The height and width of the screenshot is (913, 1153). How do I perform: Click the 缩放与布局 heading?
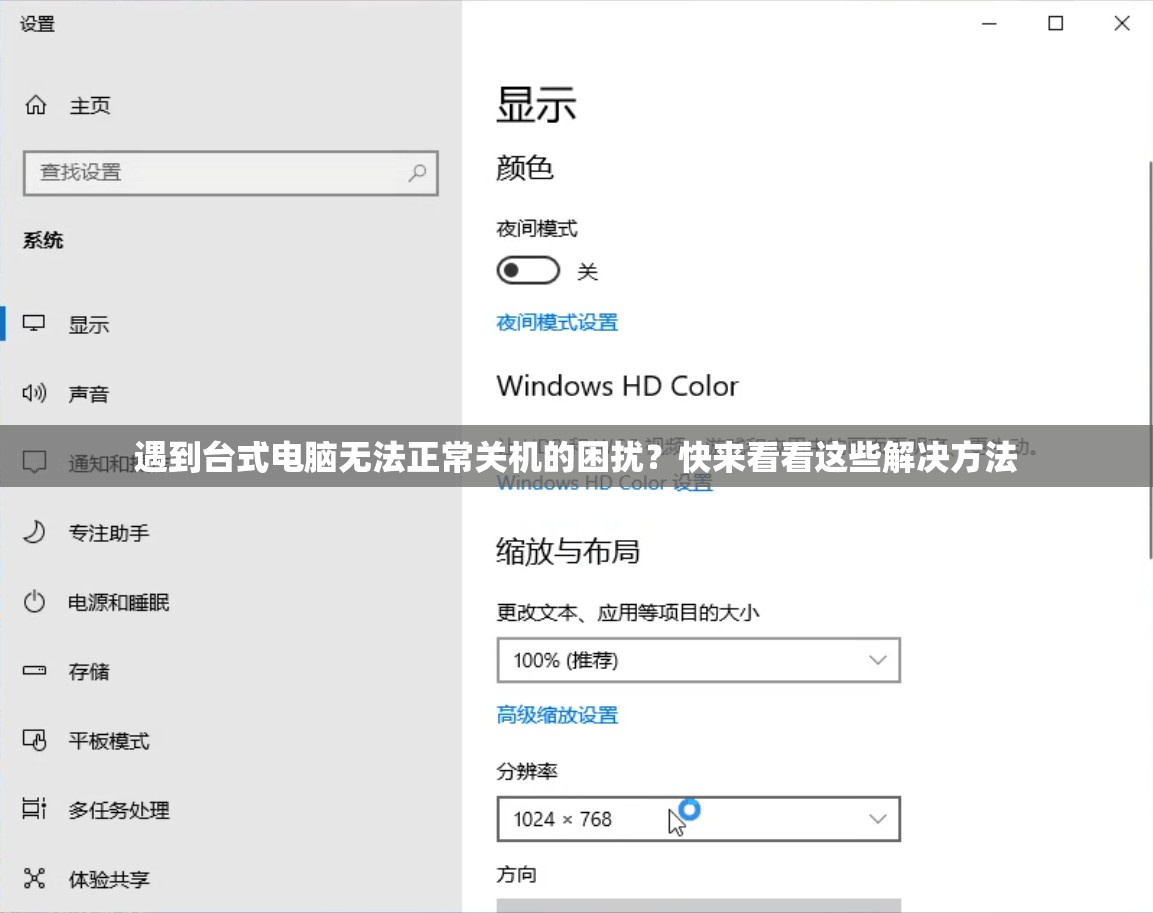[x=568, y=551]
